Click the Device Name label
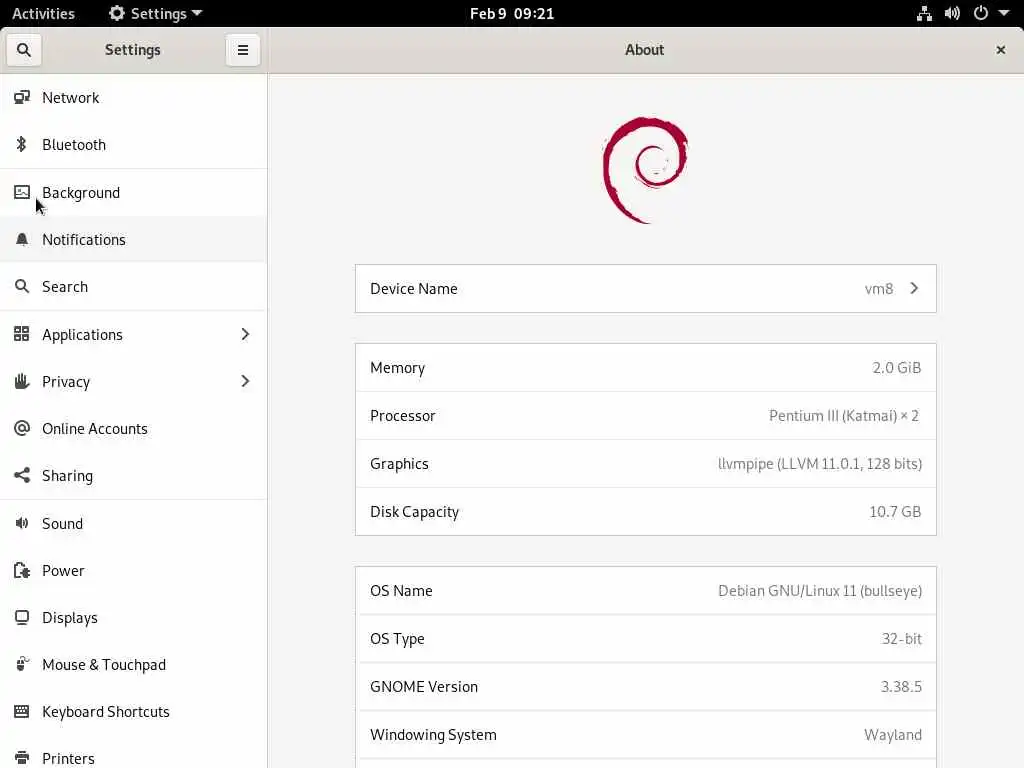Viewport: 1024px width, 768px height. (x=413, y=289)
